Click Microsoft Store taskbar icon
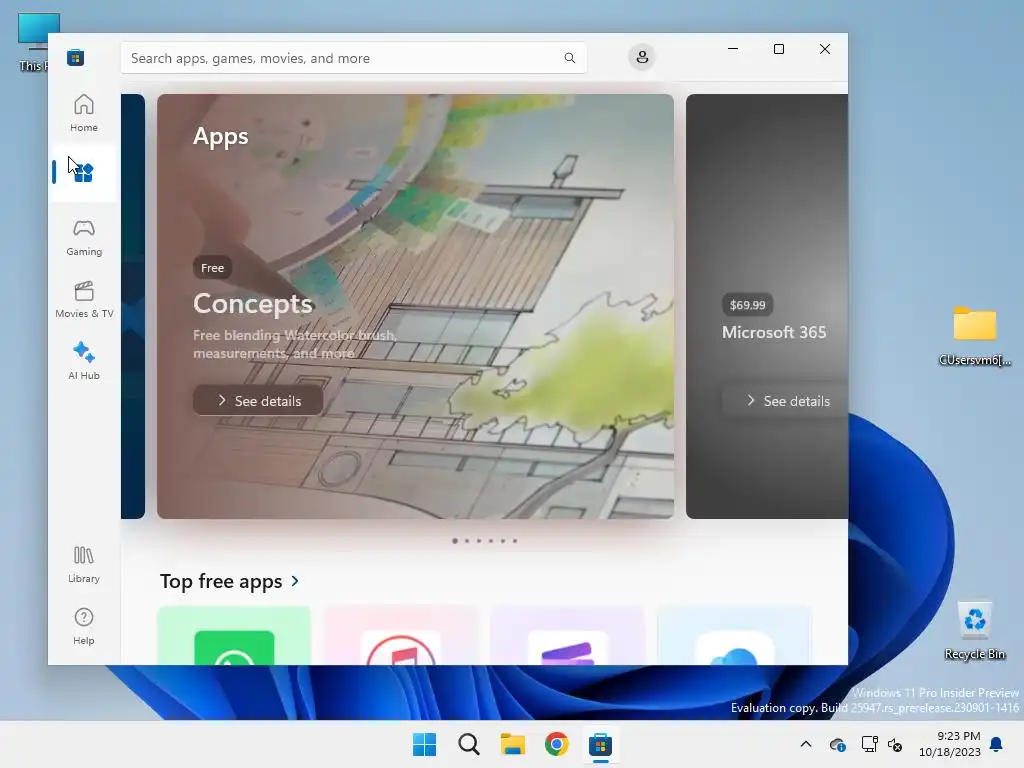The image size is (1024, 768). tap(600, 744)
